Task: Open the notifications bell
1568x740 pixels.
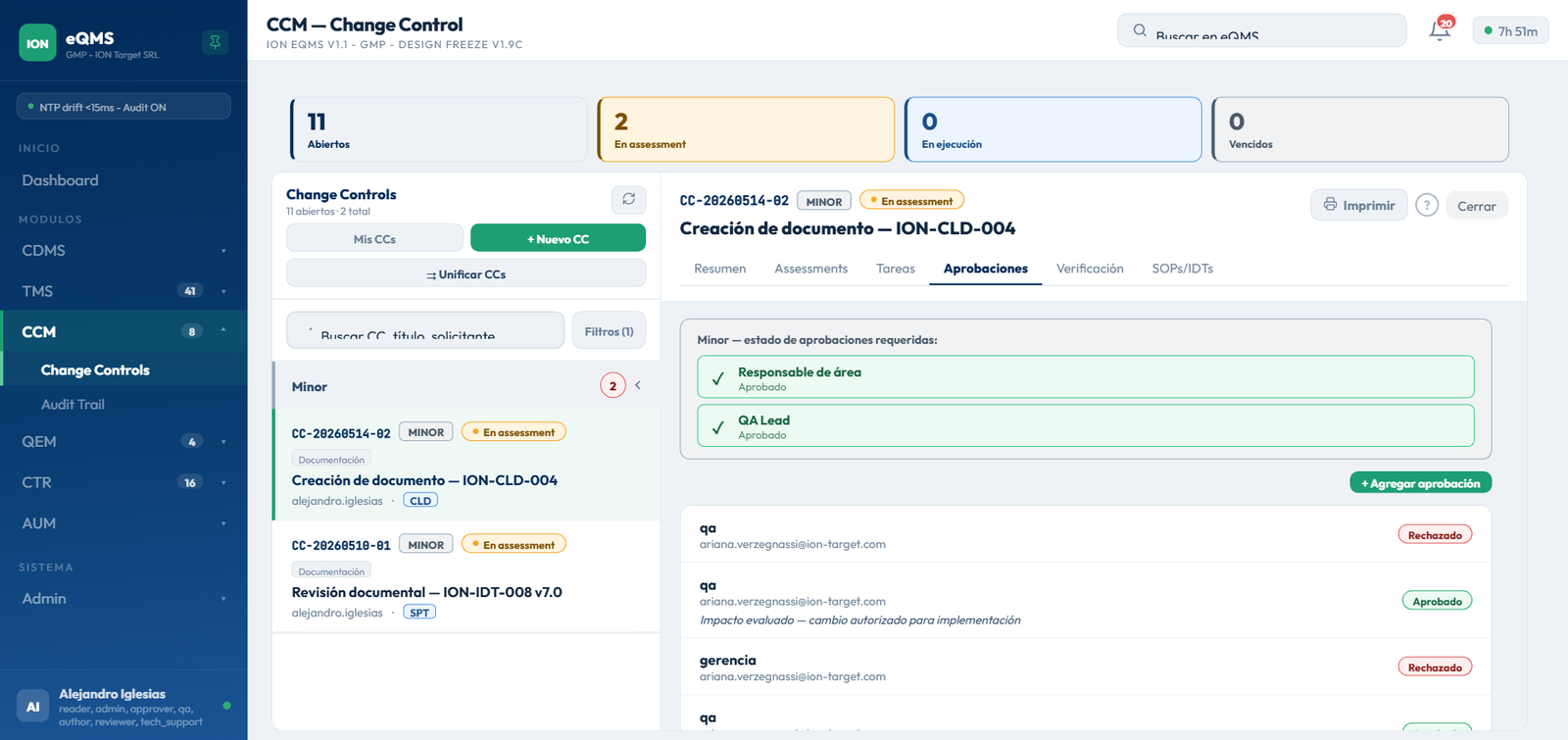Action: click(x=1440, y=30)
